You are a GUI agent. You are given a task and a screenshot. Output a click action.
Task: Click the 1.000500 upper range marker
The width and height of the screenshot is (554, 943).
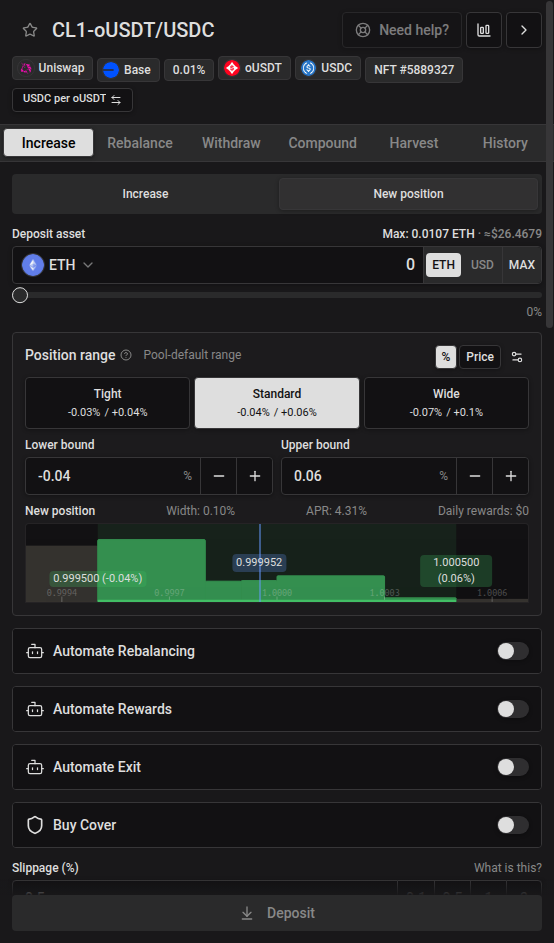(456, 570)
